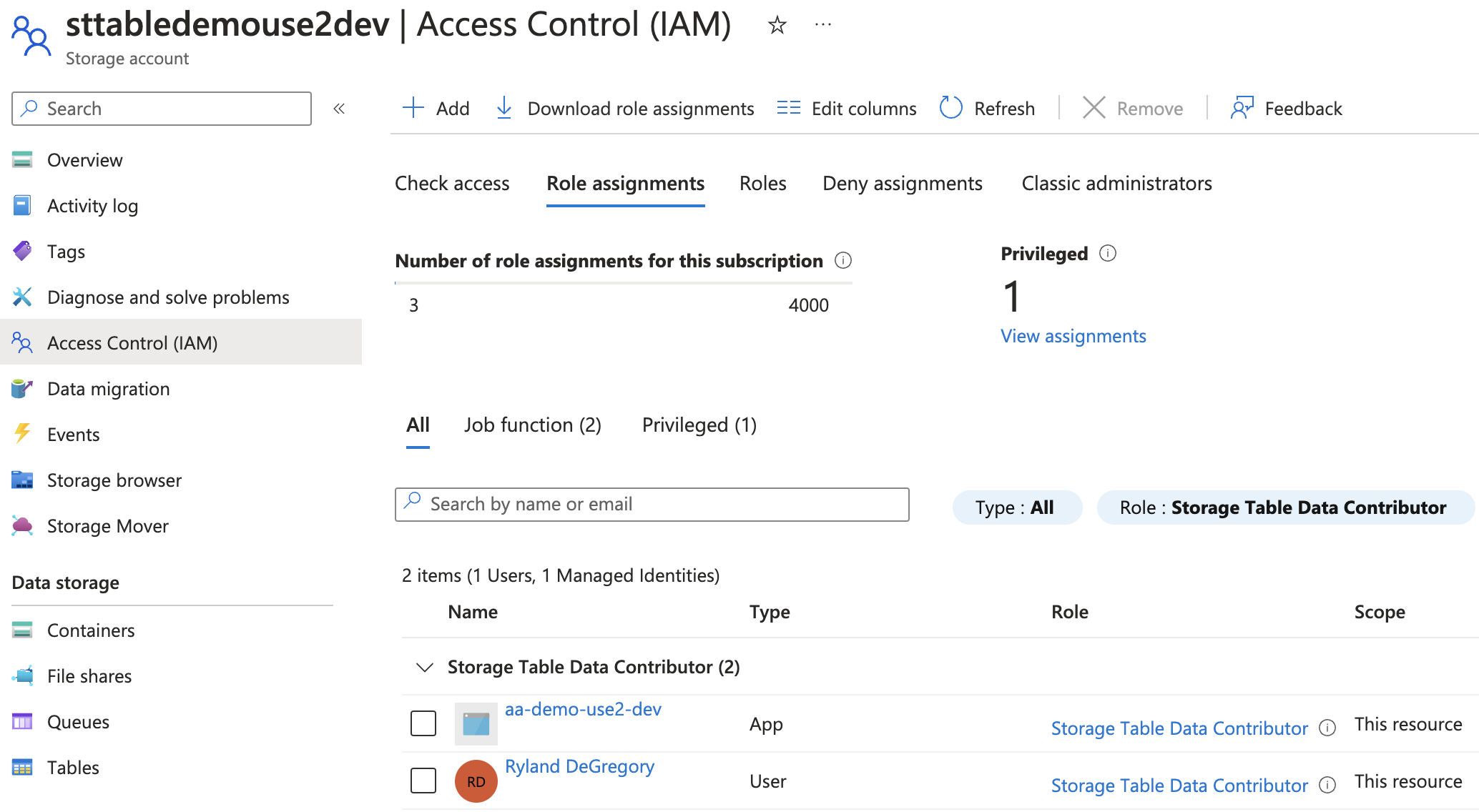Select the Ryland DeGregory row checkbox
The image size is (1479, 812).
423,781
